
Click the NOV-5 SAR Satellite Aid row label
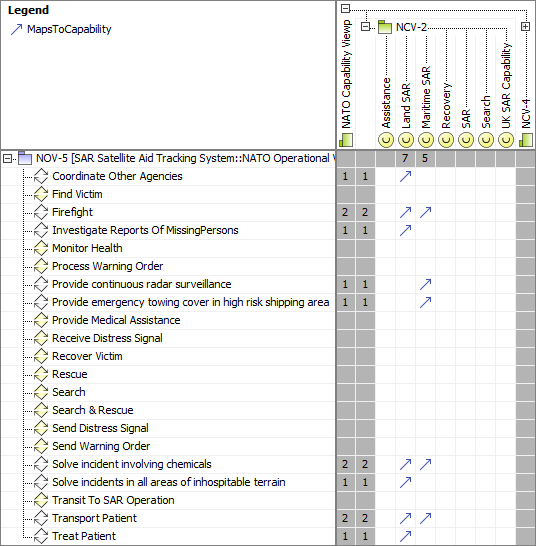(185, 158)
